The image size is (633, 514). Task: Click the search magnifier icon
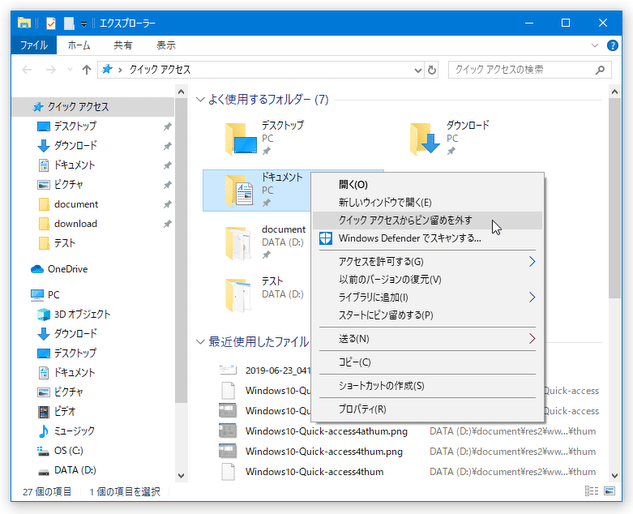[600, 70]
